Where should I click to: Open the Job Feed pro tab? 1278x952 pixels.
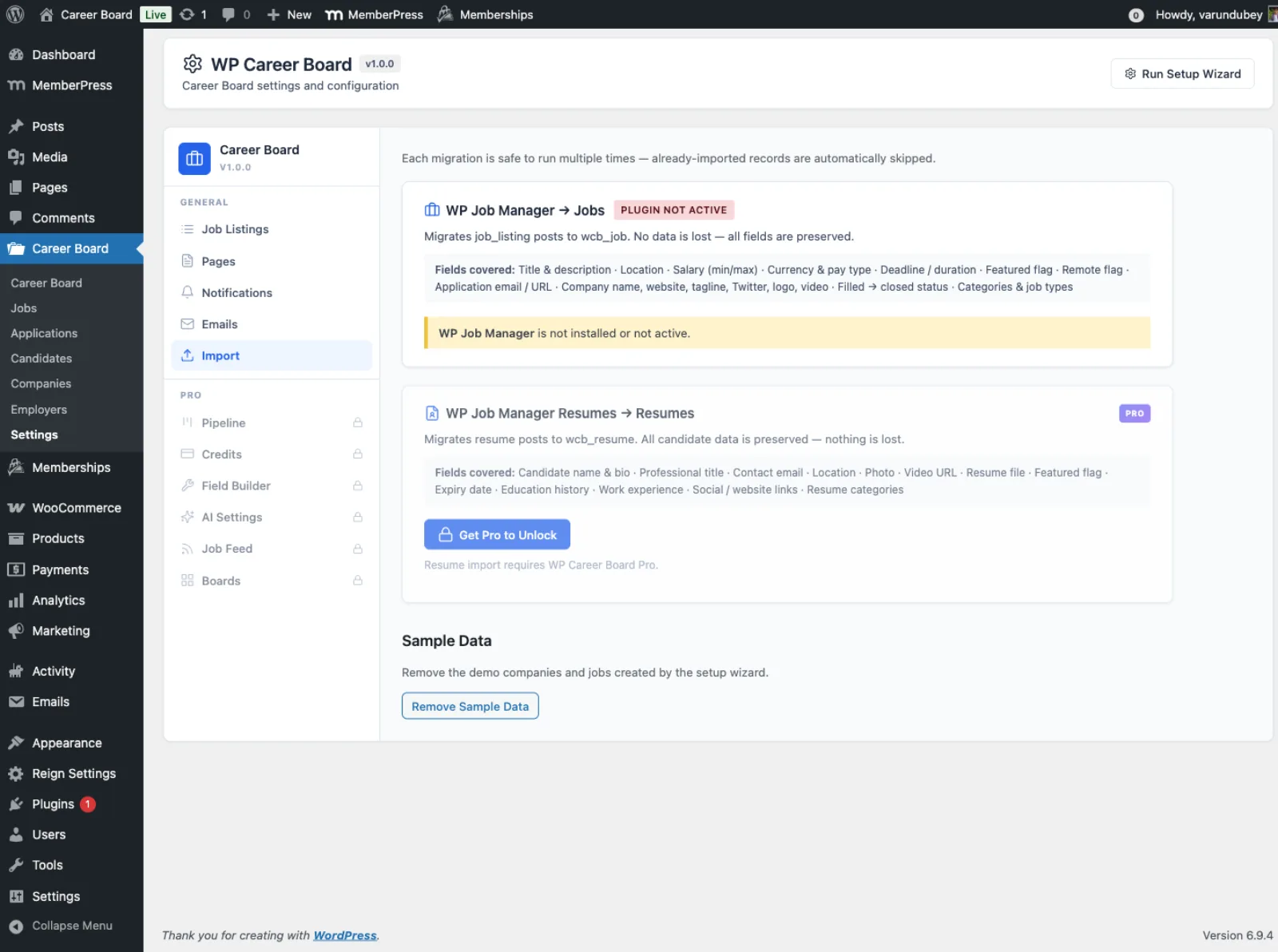coord(272,549)
